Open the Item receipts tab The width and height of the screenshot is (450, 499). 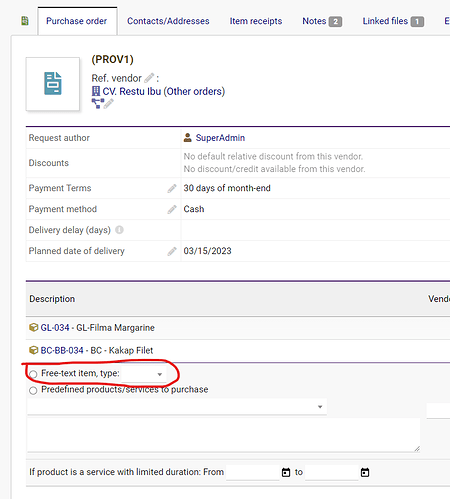256,21
